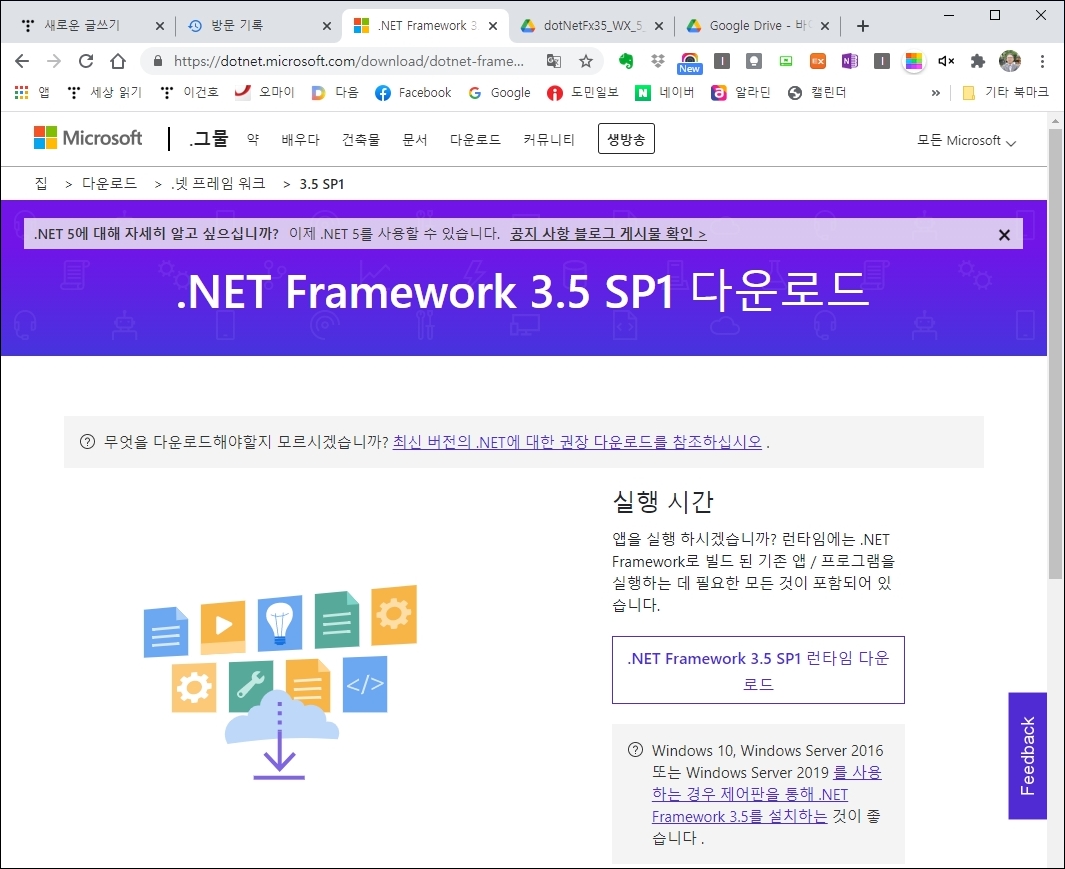This screenshot has width=1065, height=869.
Task: Open the recommended latest .NET download link
Action: 577,442
